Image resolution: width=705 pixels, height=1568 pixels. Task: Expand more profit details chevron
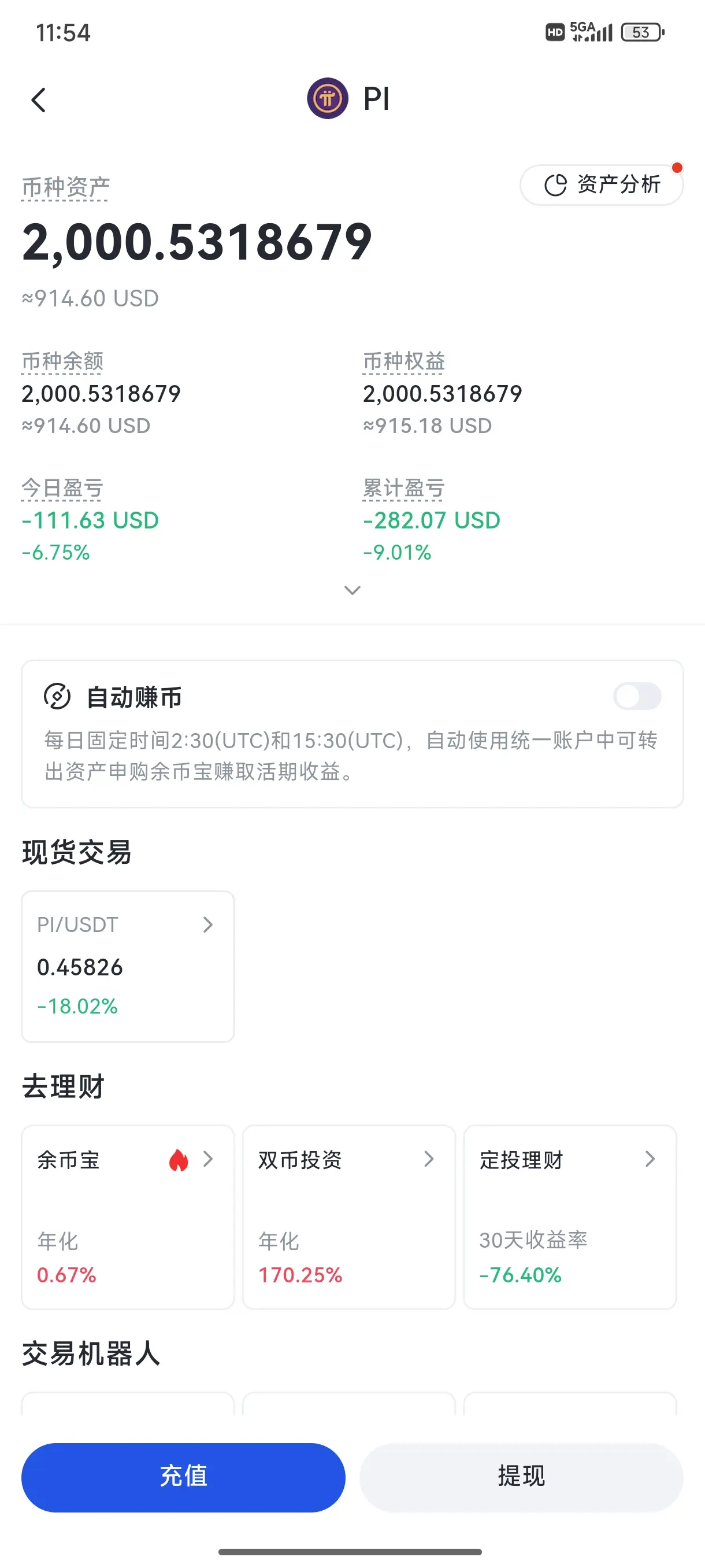(x=352, y=590)
